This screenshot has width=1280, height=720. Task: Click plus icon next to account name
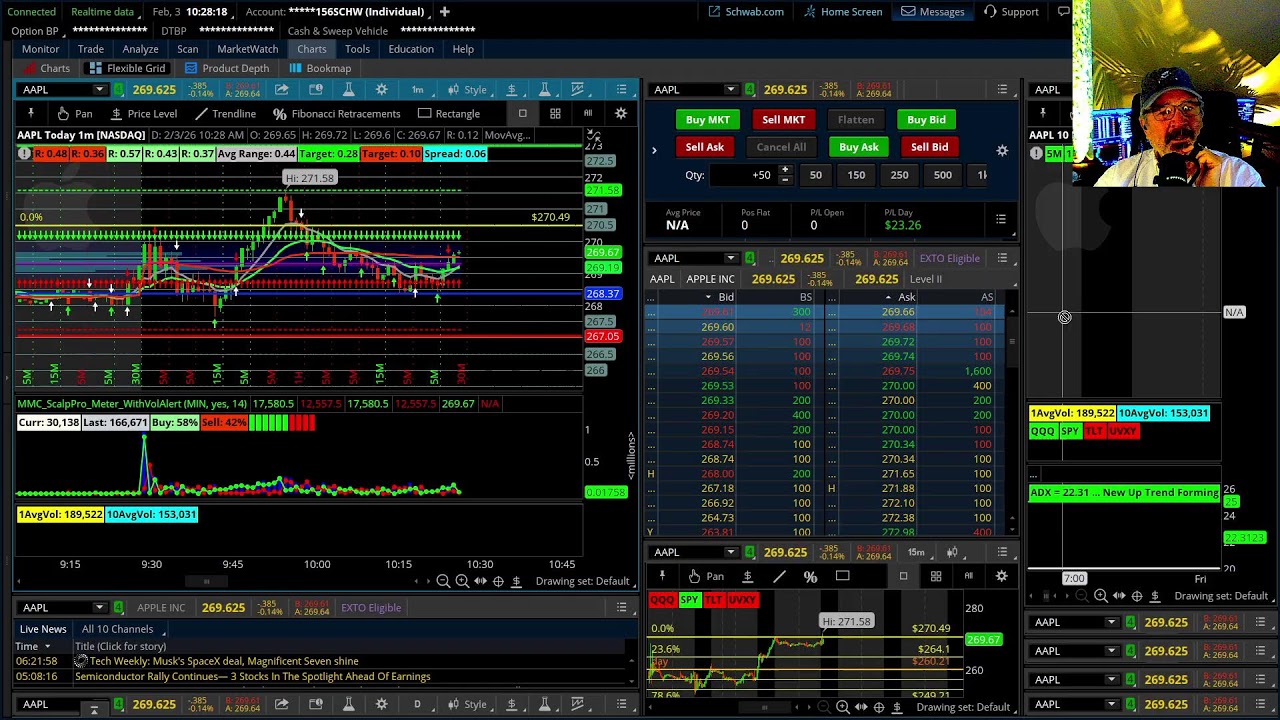pos(444,12)
